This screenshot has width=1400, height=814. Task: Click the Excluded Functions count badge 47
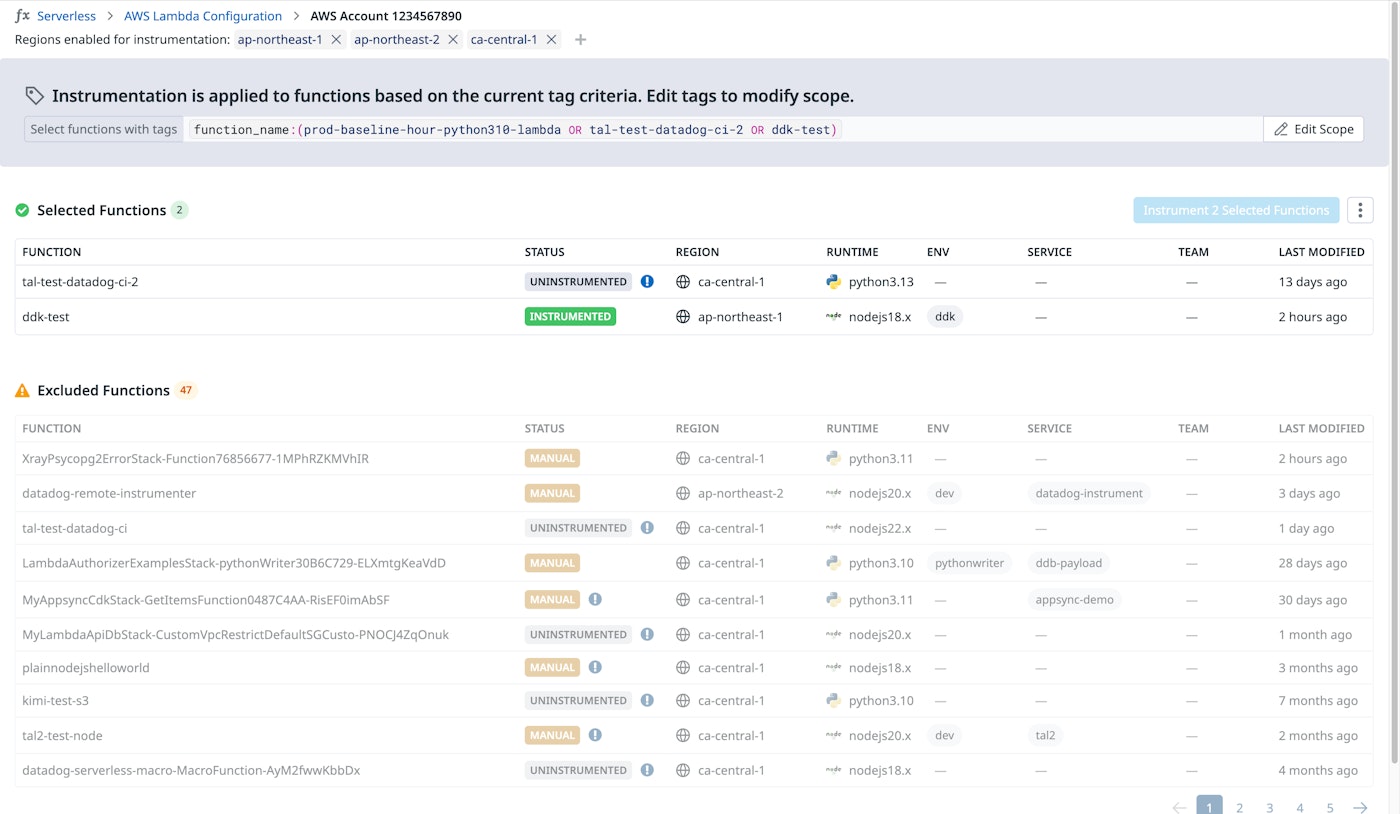(x=186, y=391)
